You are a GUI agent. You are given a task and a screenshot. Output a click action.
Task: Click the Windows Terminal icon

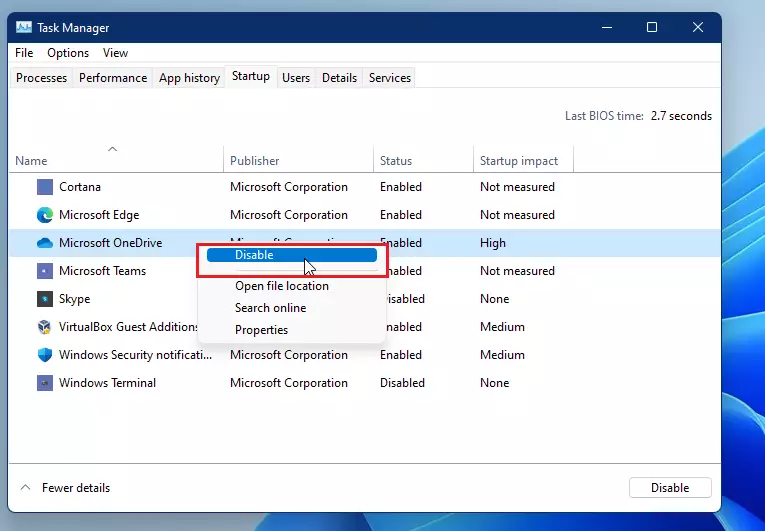tap(45, 383)
